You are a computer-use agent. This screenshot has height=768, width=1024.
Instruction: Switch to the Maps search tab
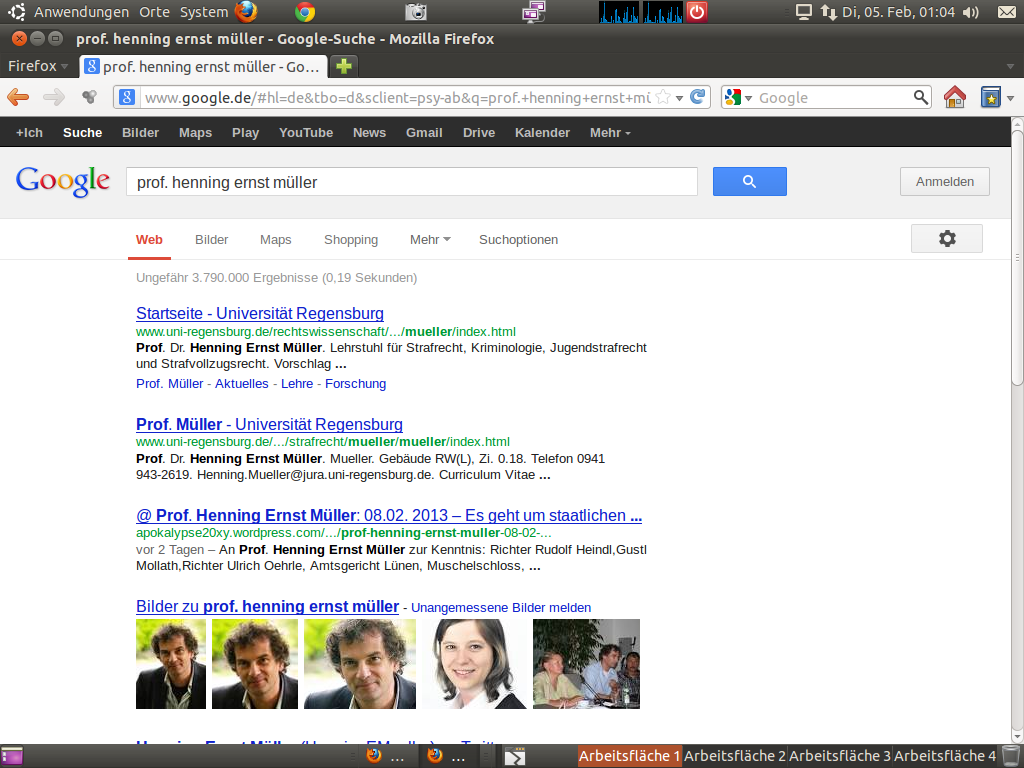tap(276, 240)
